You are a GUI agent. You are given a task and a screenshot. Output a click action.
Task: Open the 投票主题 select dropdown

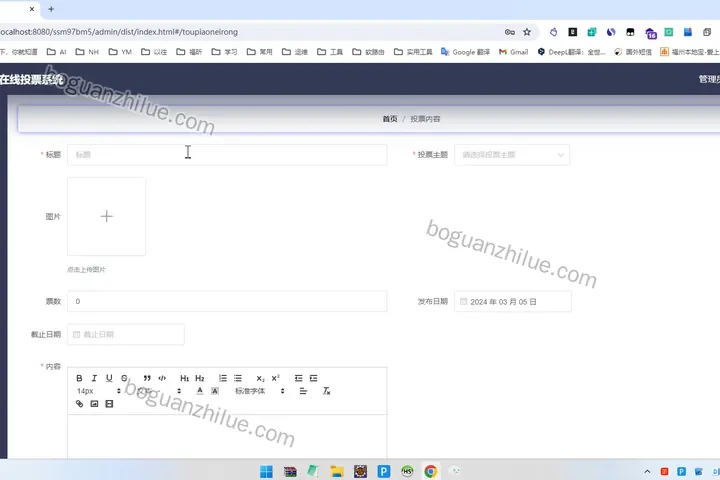pyautogui.click(x=512, y=155)
